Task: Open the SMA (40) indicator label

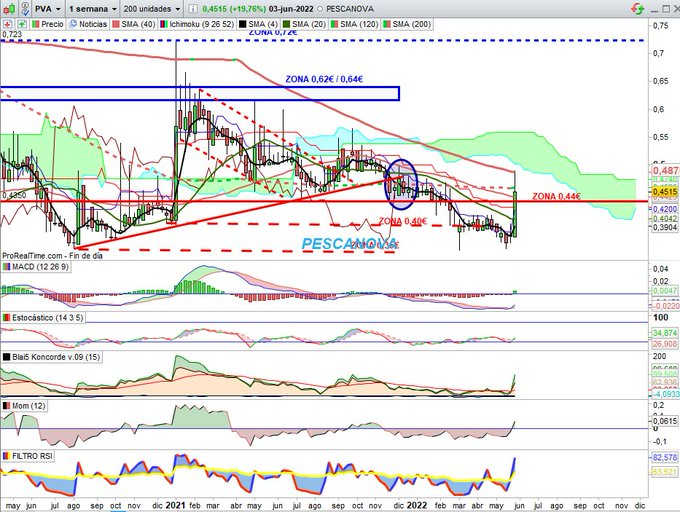Action: coord(134,24)
